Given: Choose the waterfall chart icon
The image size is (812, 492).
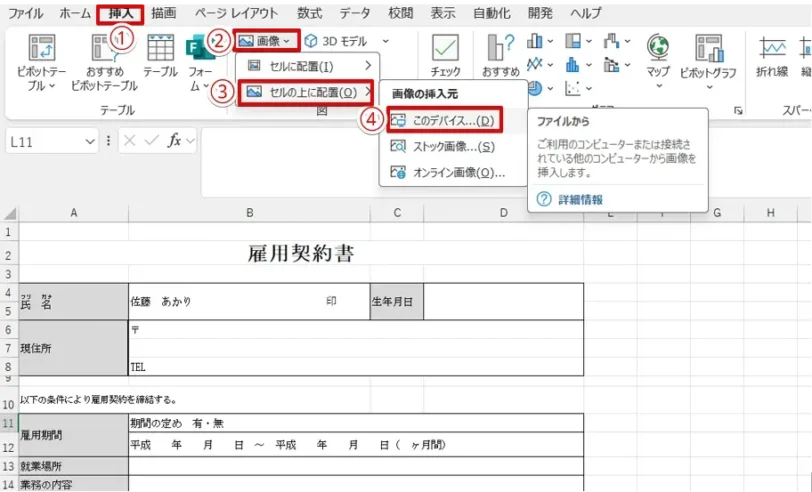Looking at the screenshot, I should point(612,41).
